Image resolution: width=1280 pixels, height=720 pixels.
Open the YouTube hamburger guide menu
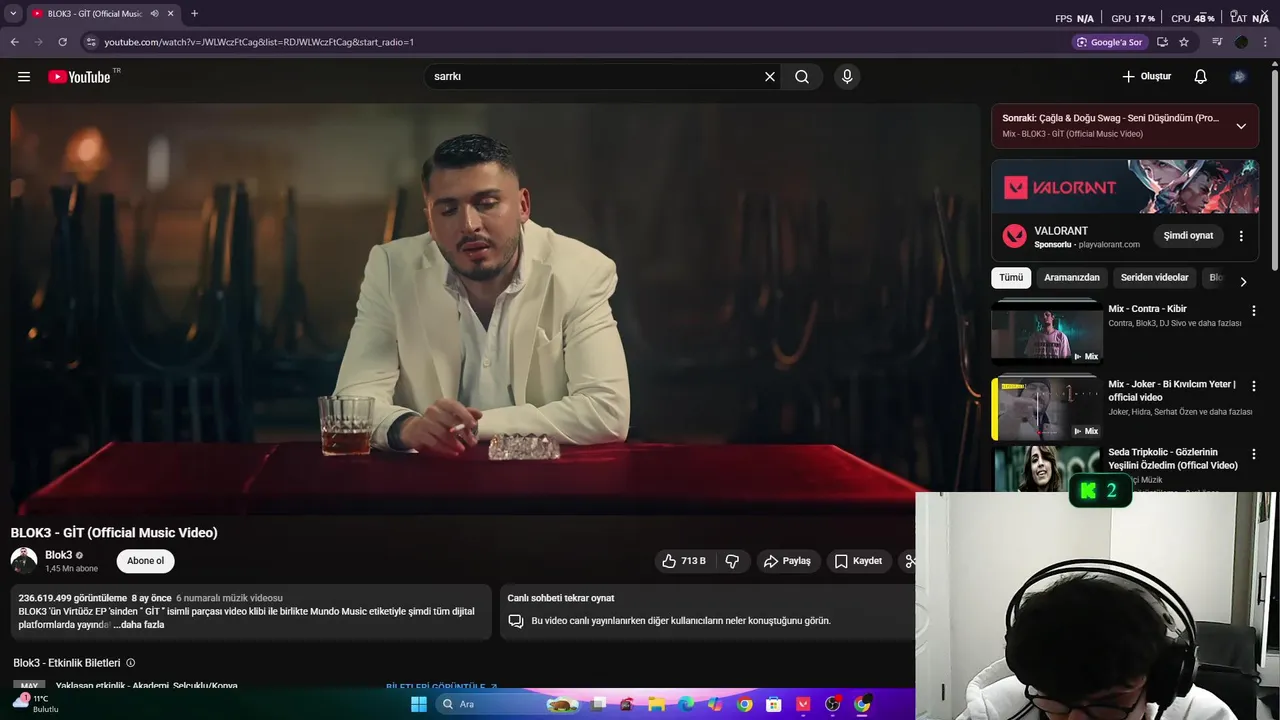(x=24, y=77)
